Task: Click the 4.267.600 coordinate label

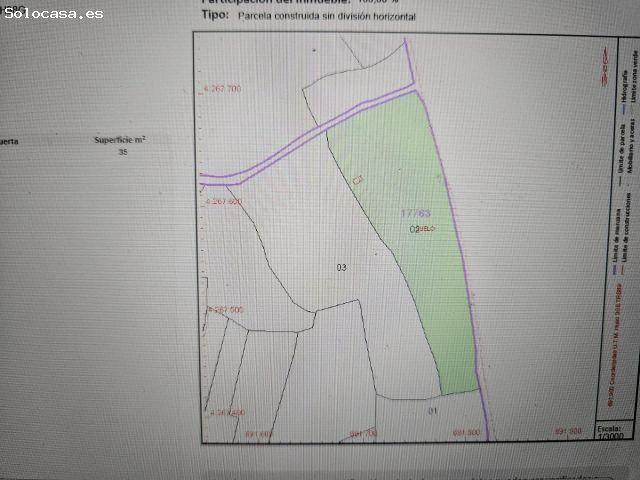Action: point(224,202)
